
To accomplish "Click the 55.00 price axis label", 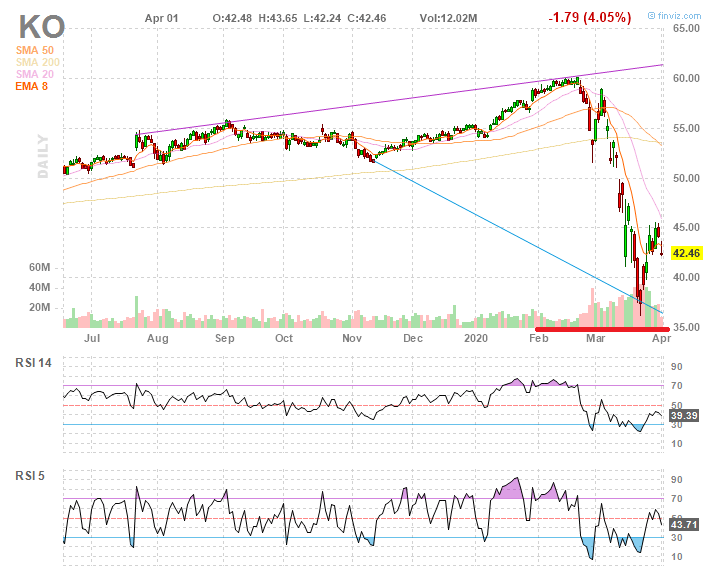I will click(686, 128).
